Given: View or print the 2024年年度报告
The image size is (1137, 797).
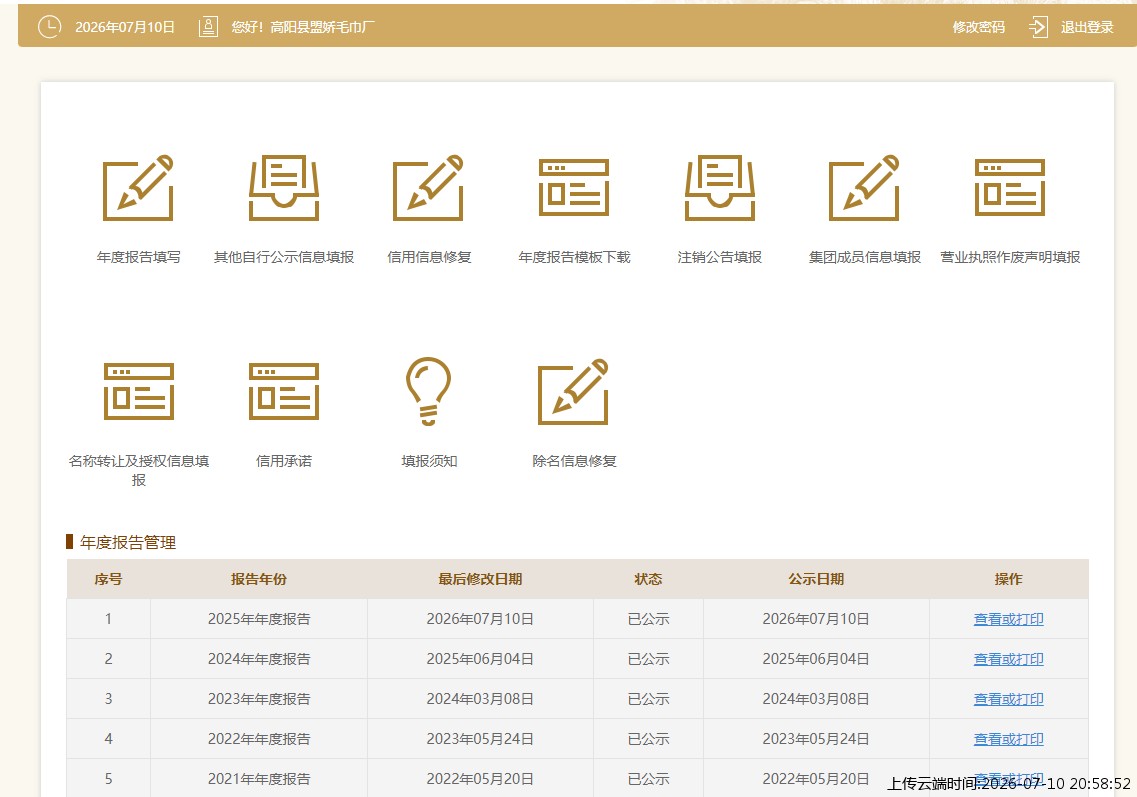Looking at the screenshot, I should (x=1008, y=659).
